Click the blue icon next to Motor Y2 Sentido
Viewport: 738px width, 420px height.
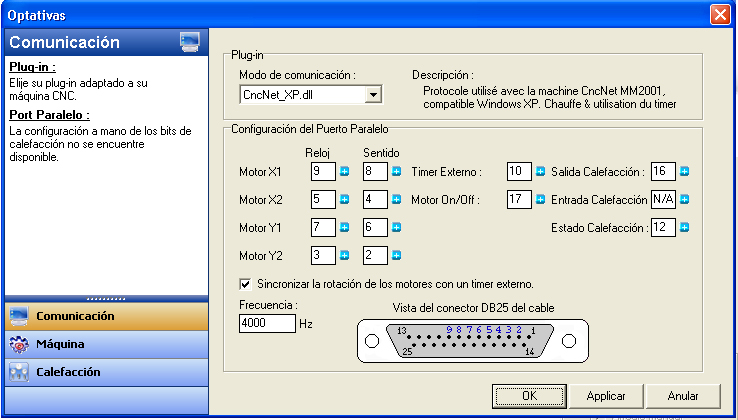(397, 256)
